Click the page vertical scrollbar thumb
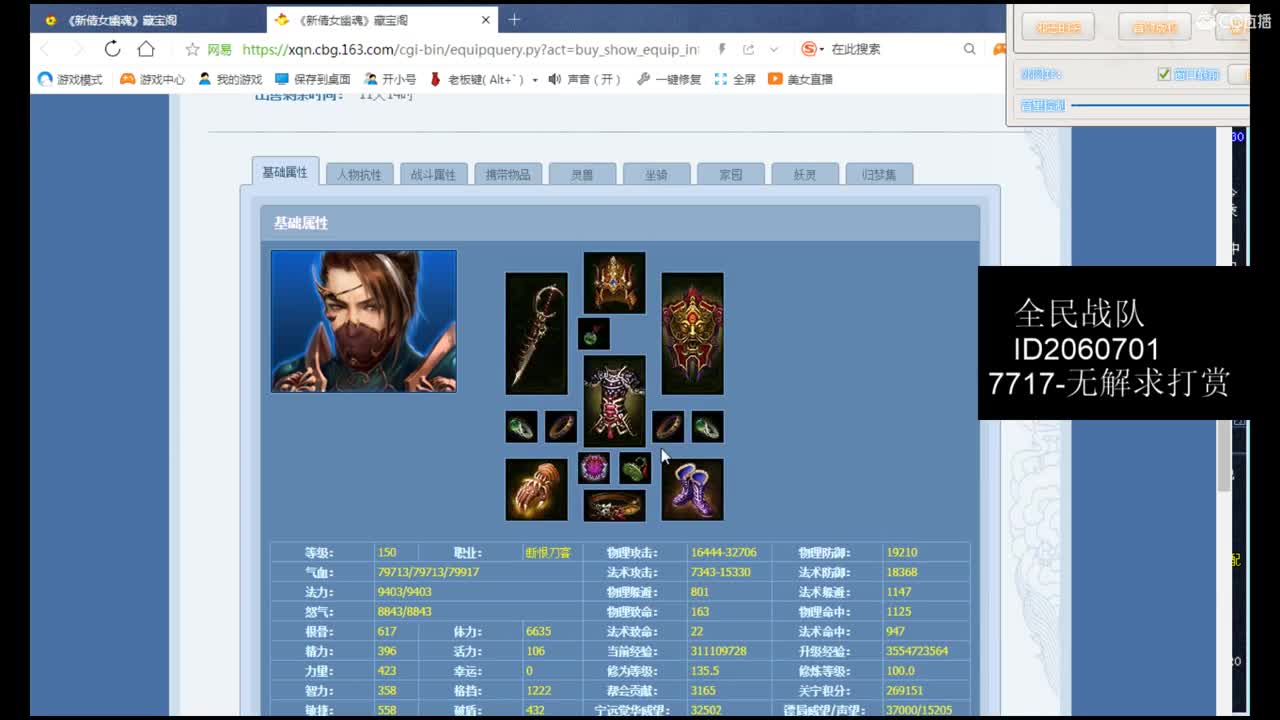 pos(1224,455)
